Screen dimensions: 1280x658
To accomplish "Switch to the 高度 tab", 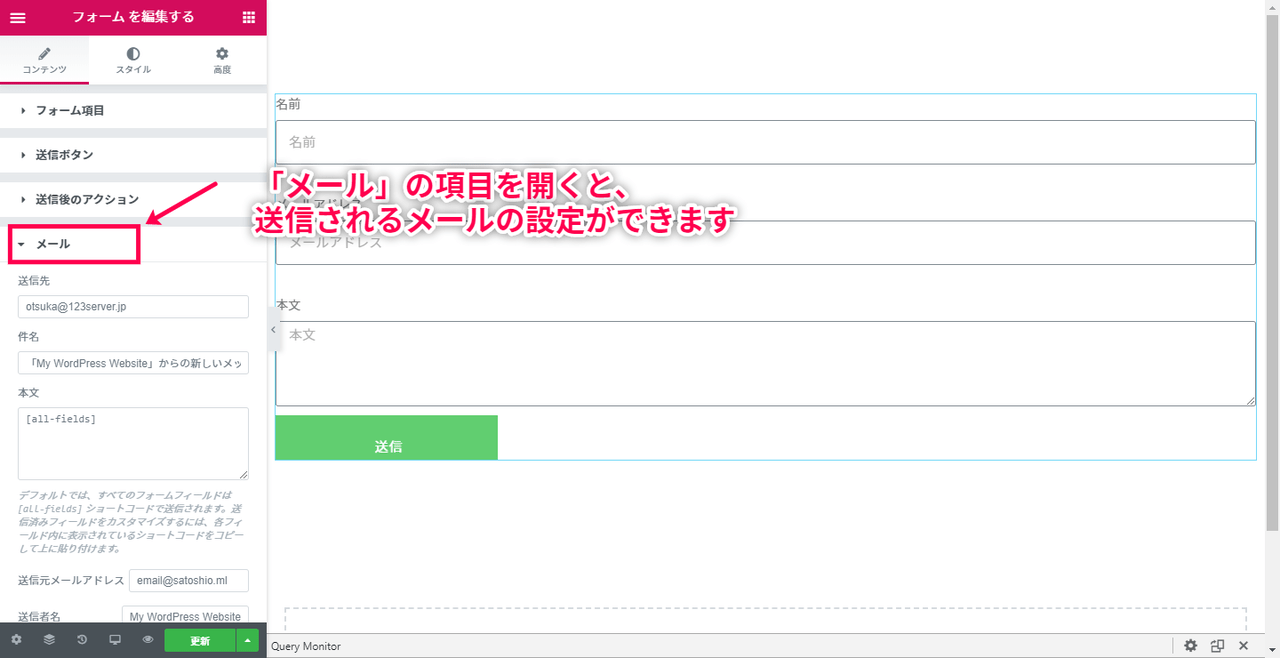I will 222,60.
